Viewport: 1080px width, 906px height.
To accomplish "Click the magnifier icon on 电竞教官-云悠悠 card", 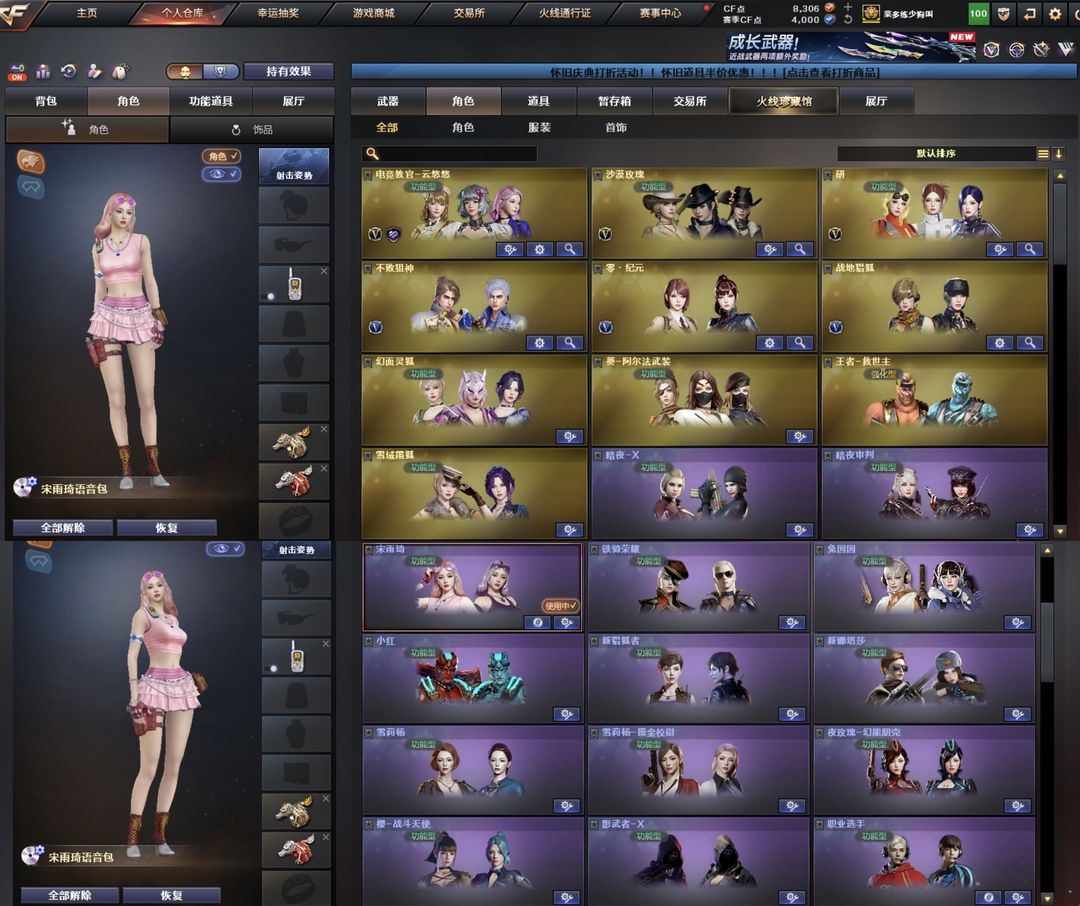I will [570, 249].
